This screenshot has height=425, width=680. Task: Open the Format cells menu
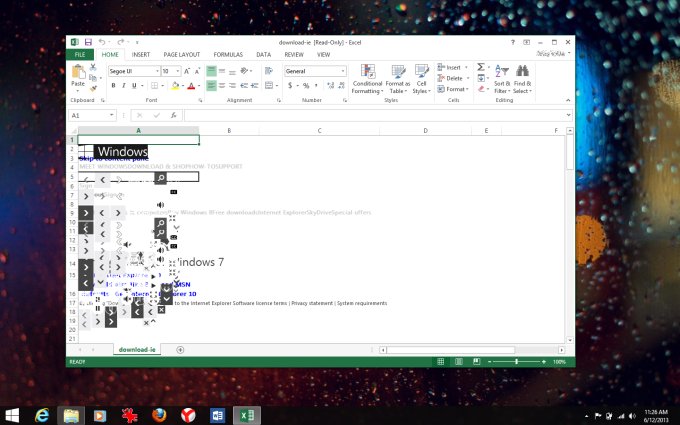453,89
